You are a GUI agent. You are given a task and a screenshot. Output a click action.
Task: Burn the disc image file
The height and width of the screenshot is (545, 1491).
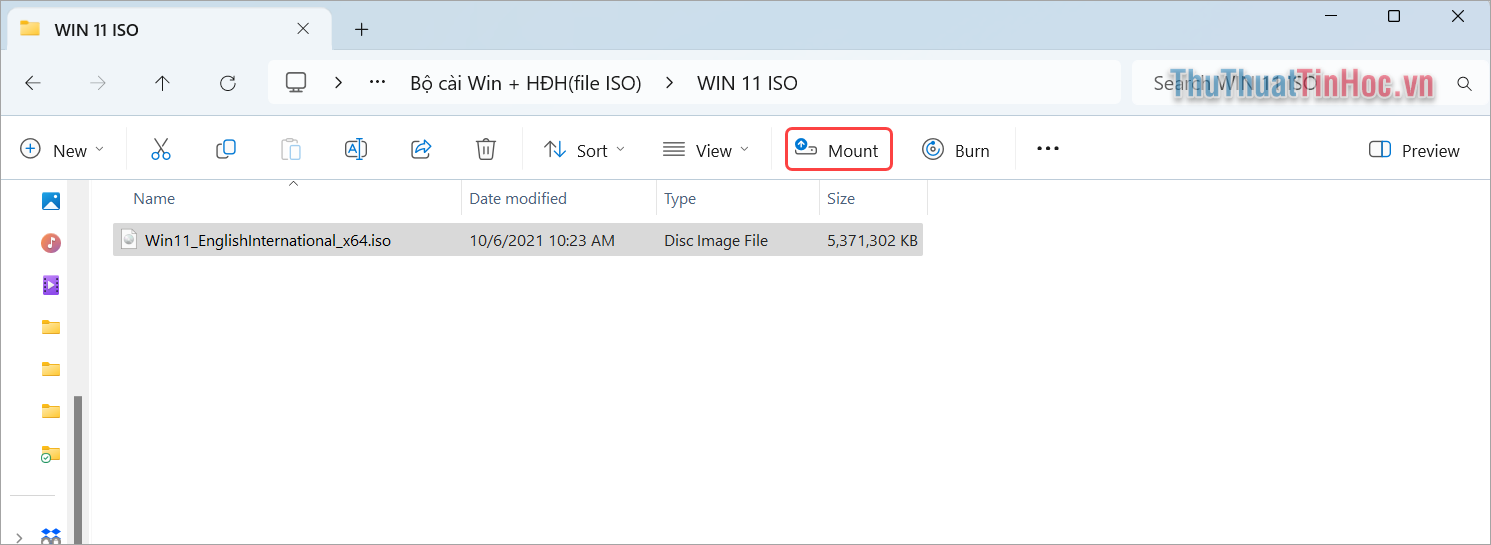coord(955,150)
